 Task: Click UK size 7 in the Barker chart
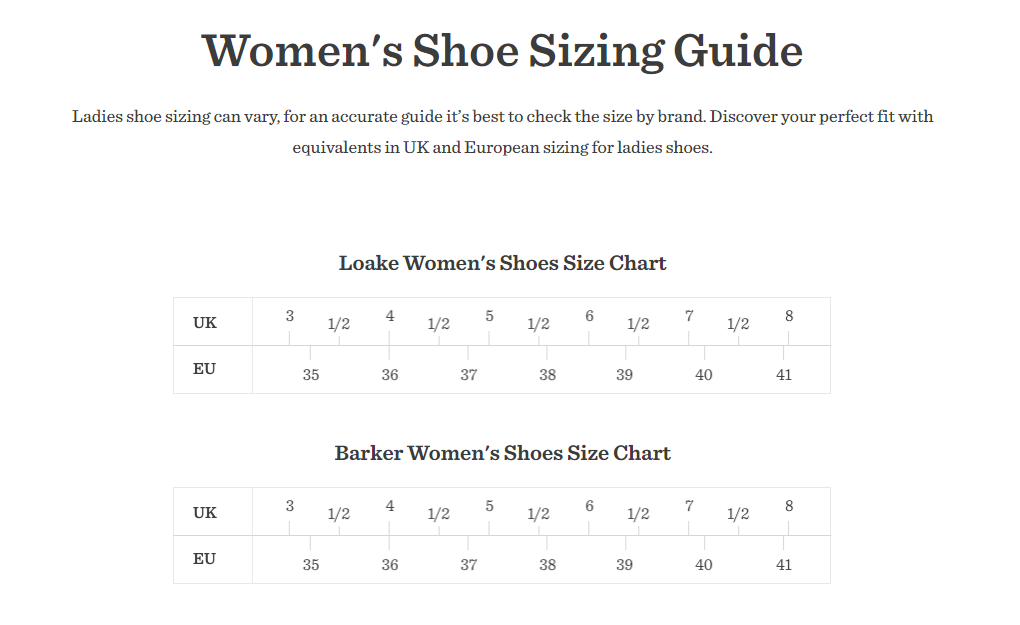click(689, 506)
